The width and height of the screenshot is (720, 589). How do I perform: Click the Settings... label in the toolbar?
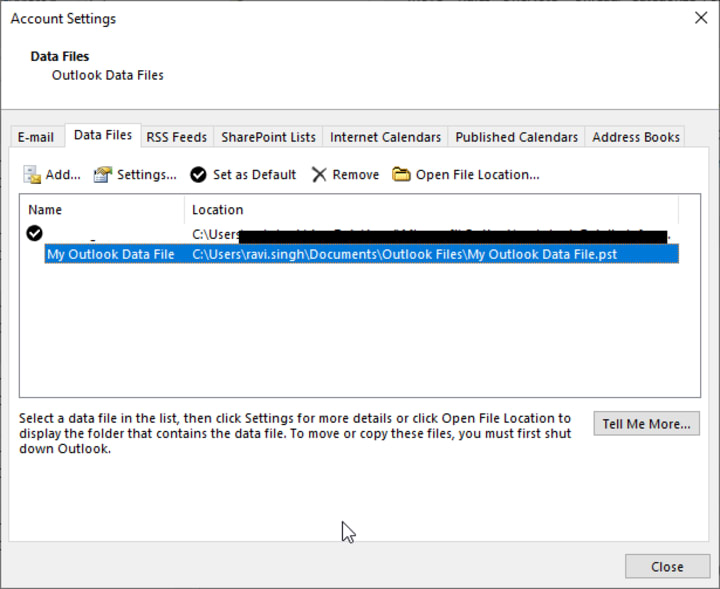coord(146,175)
